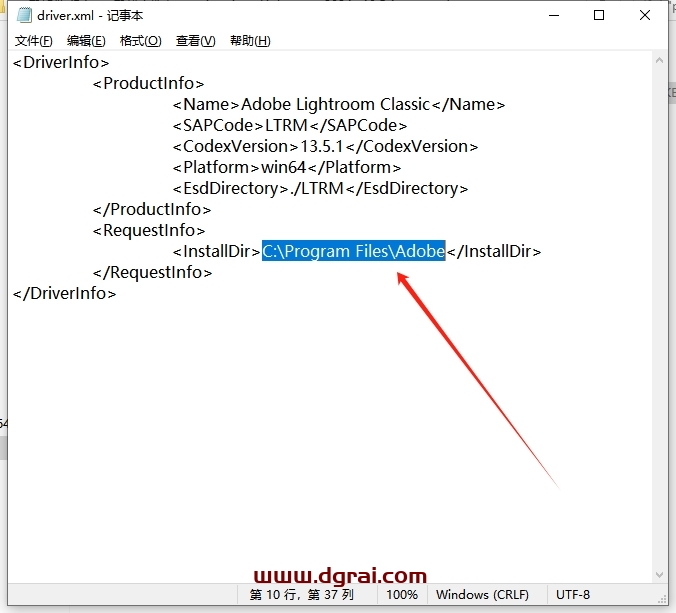Open the 文件(F) menu

(34, 41)
